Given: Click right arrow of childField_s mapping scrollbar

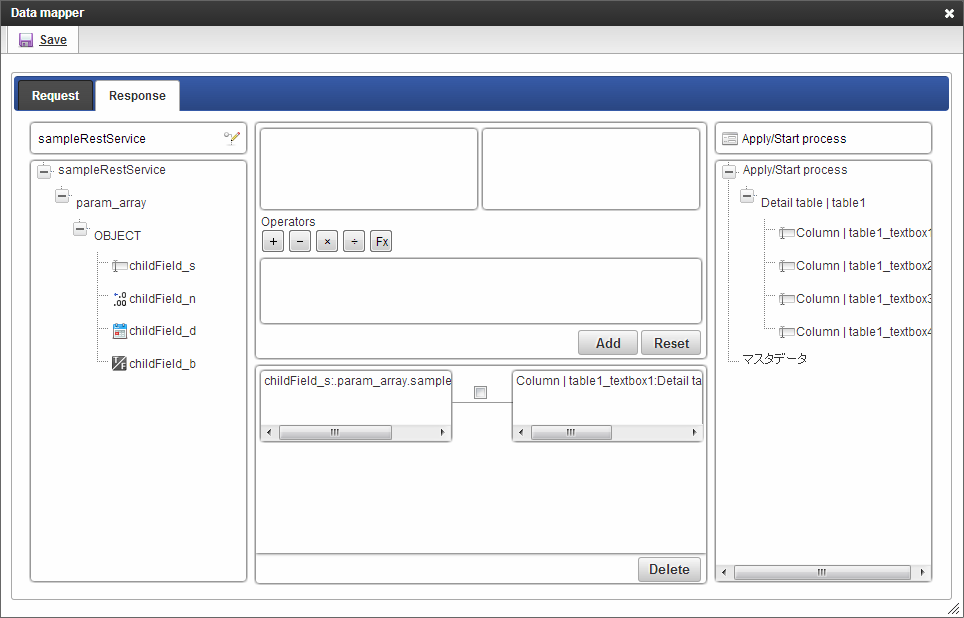Looking at the screenshot, I should [x=443, y=432].
